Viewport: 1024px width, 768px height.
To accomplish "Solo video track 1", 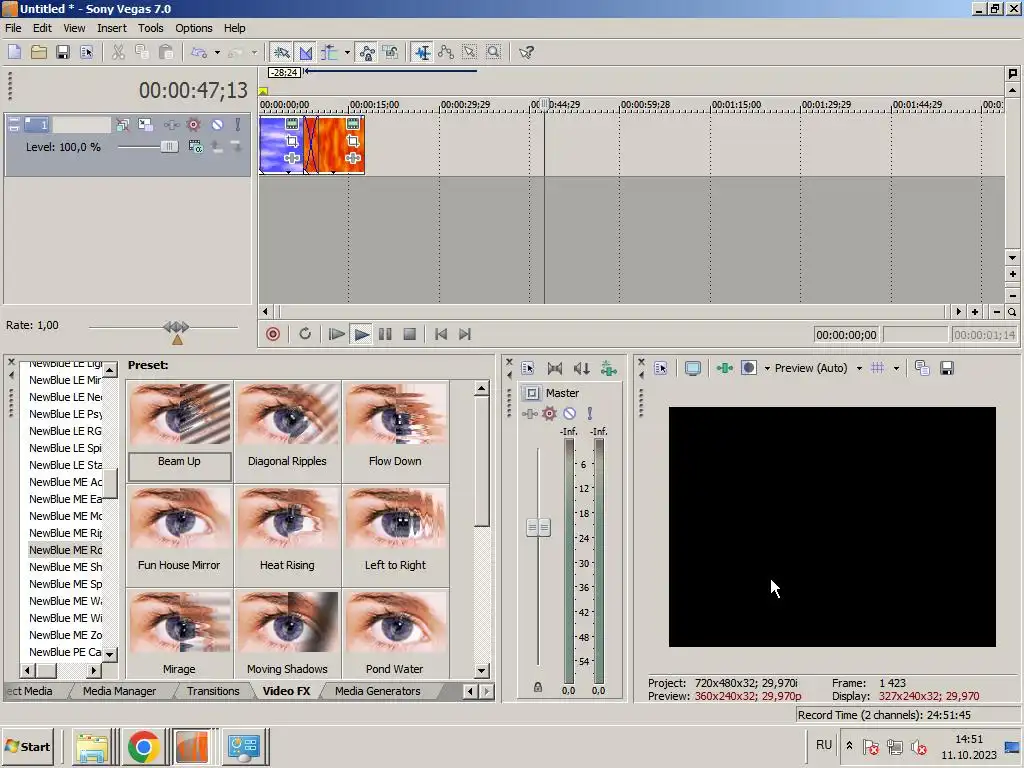I will point(238,124).
